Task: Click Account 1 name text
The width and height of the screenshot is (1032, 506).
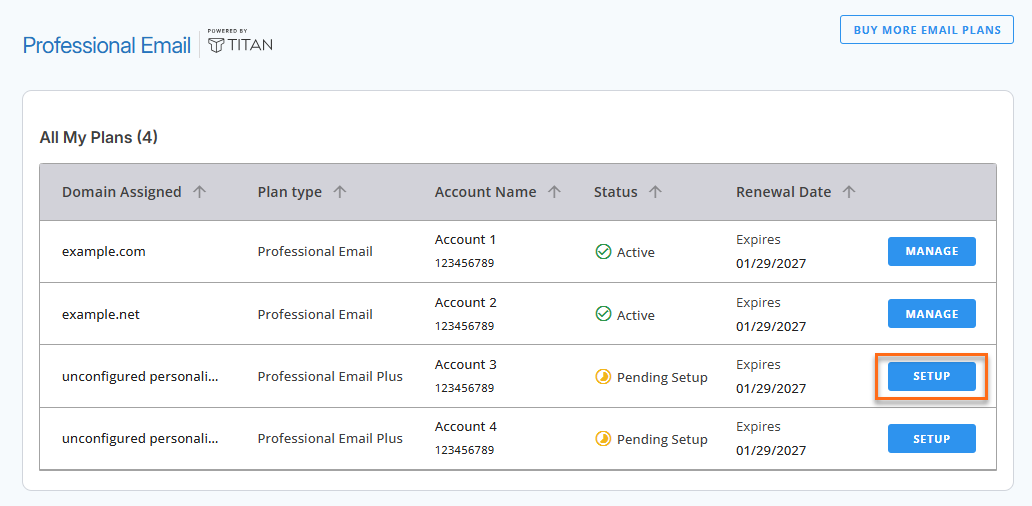Action: (465, 240)
